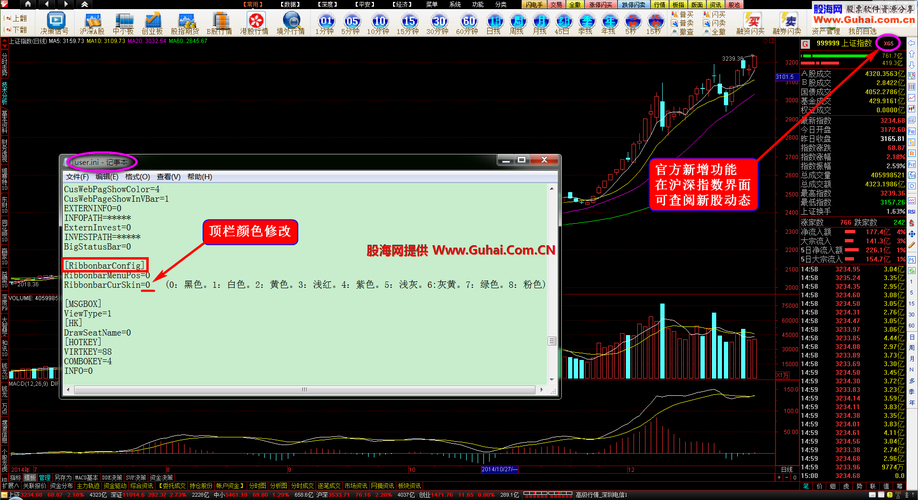The height and width of the screenshot is (500, 918).
Task: Switch to 年线 yearly chart
Action: 609,24
